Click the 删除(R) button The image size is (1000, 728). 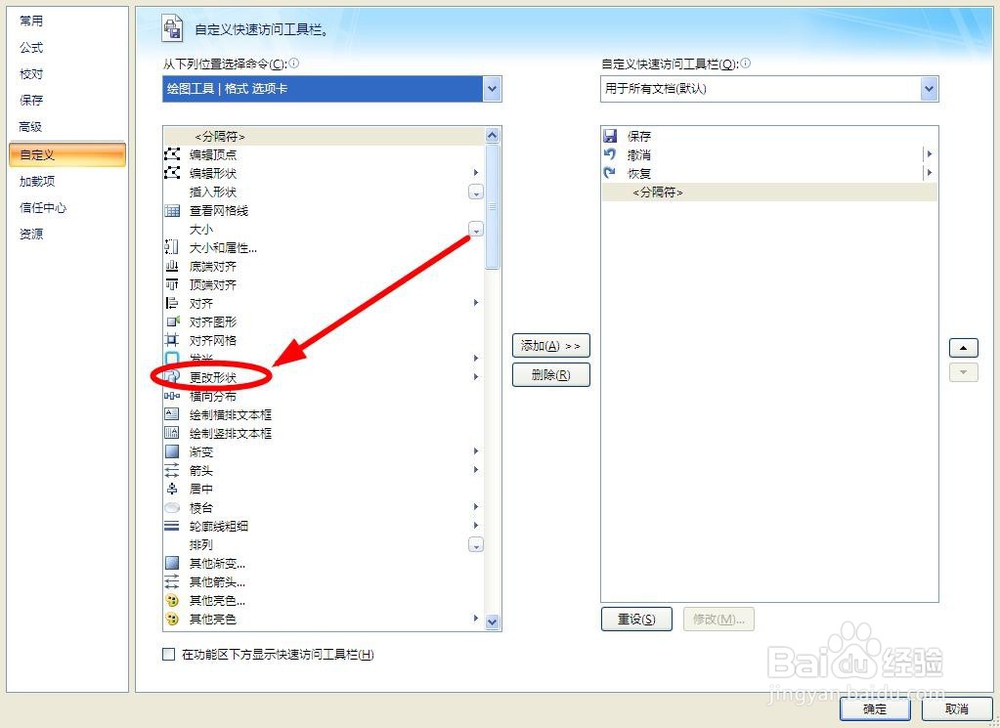point(551,374)
